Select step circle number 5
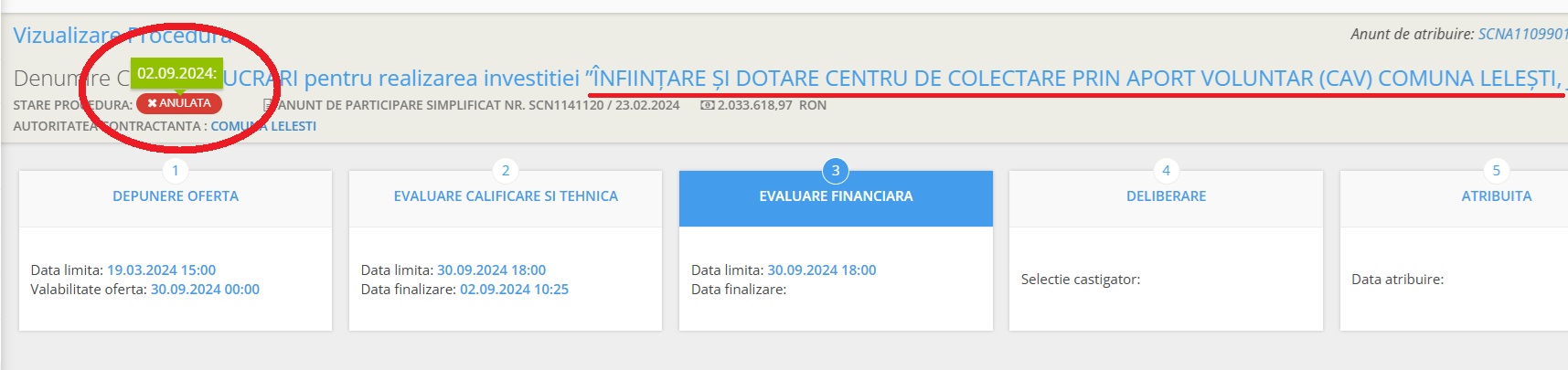Screen dimensions: 1568x370 click(1496, 170)
